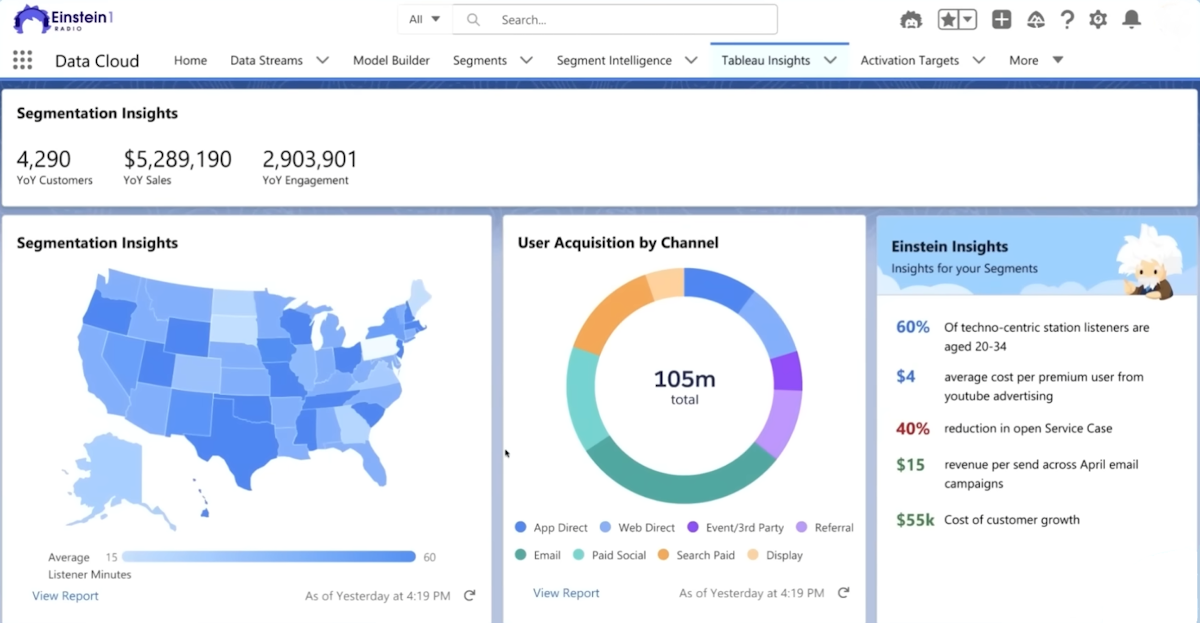The height and width of the screenshot is (623, 1200).
Task: Open Setup via the gear icon
Action: click(x=1097, y=19)
